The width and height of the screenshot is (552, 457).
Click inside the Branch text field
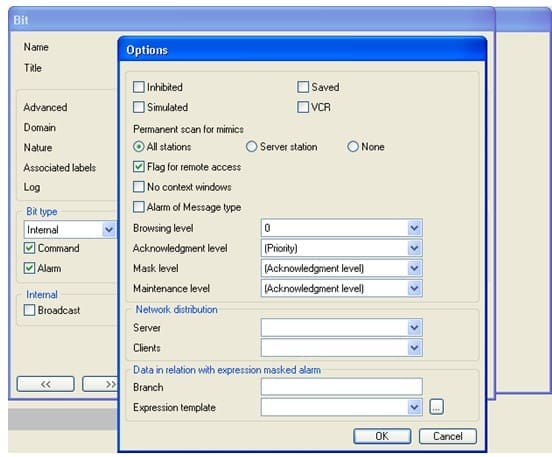(x=341, y=387)
